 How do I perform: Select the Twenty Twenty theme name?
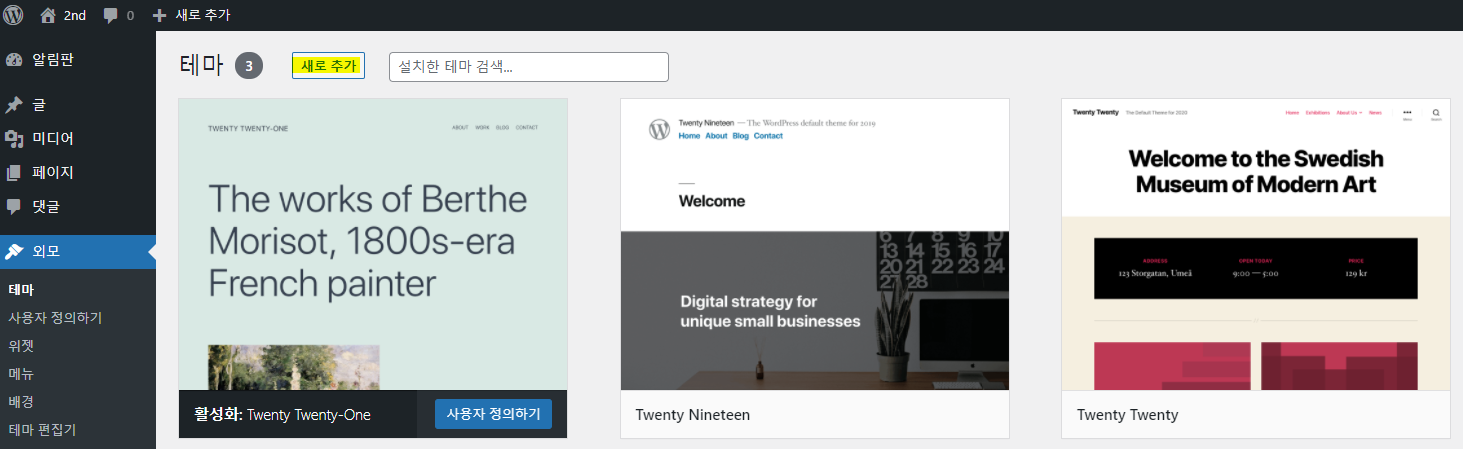point(1128,415)
